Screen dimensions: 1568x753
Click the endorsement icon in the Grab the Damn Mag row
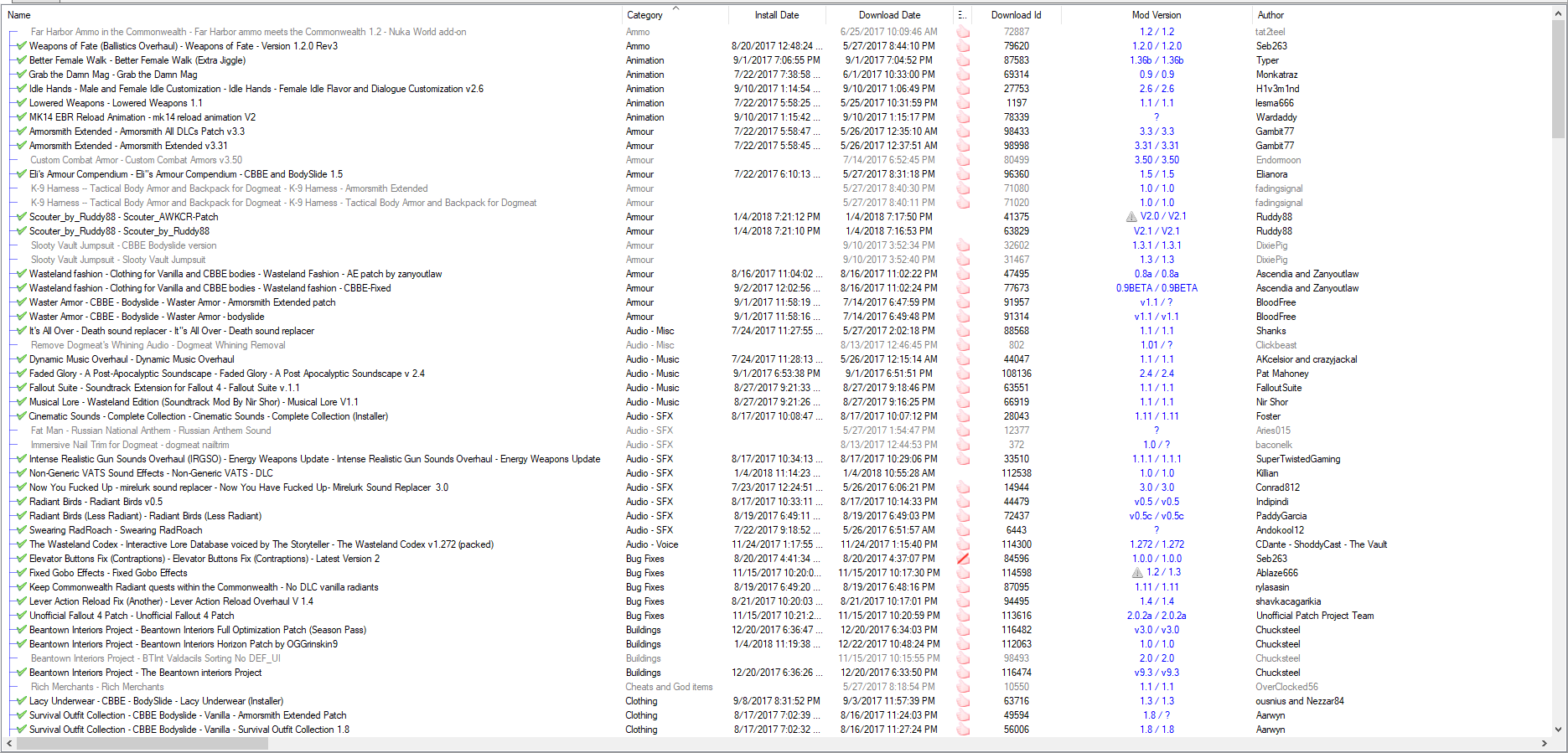click(x=963, y=75)
